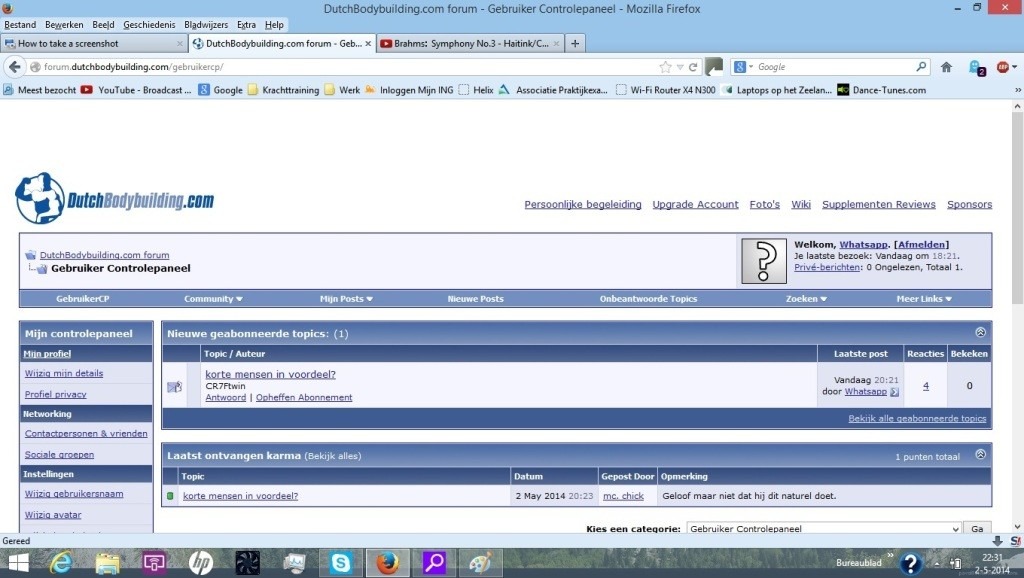Open the Kies een categorie combo box
The image size is (1024, 578).
(x=823, y=529)
